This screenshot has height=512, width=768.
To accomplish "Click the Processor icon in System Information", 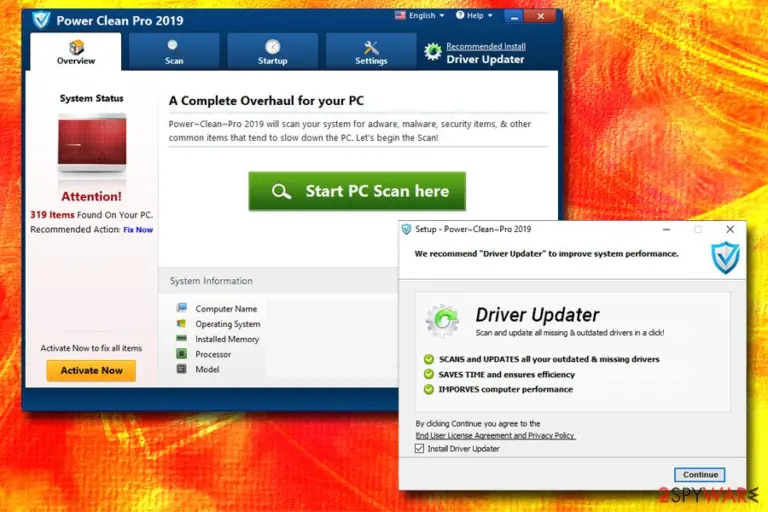I will [181, 353].
